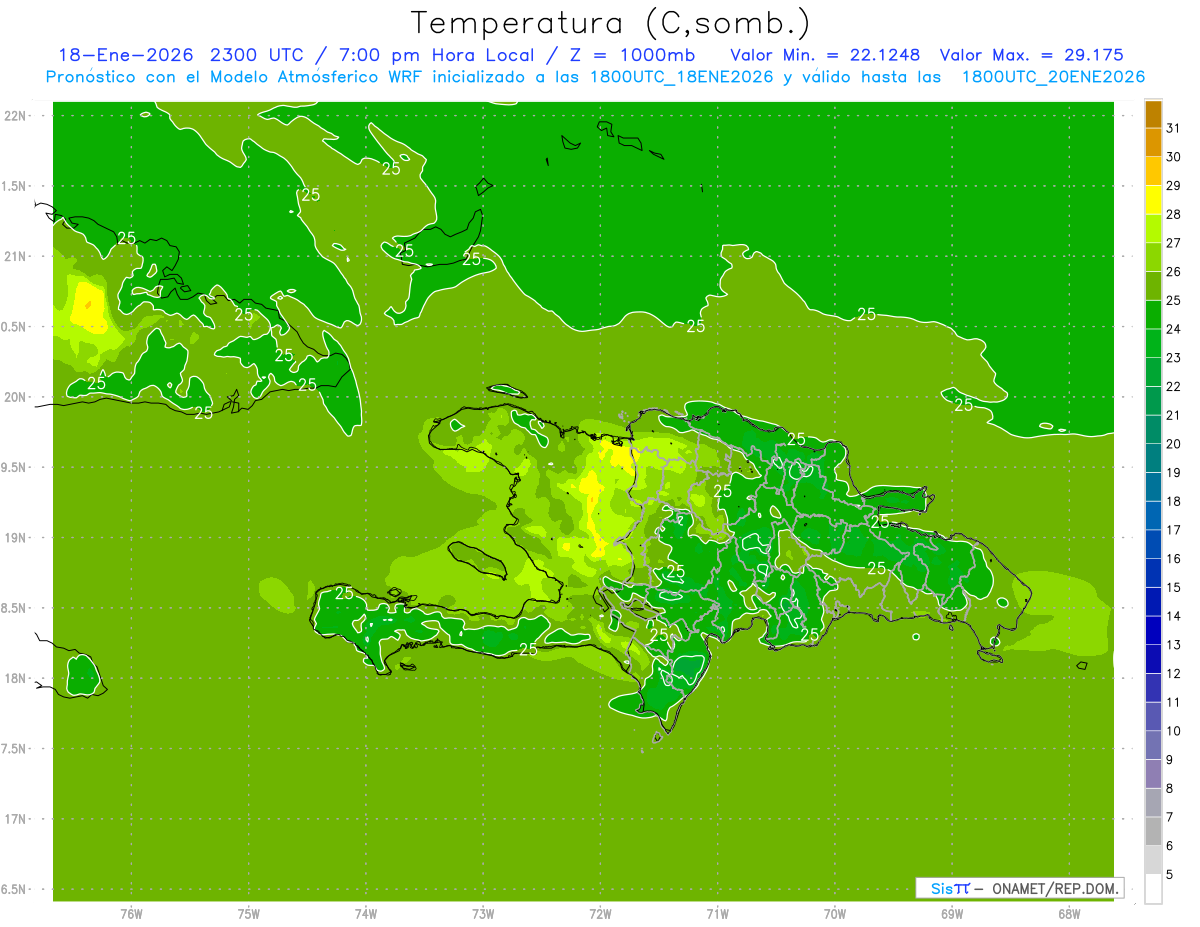Click the "2300 UTC" time label
Screen dimensions: 1200x927
pos(255,55)
